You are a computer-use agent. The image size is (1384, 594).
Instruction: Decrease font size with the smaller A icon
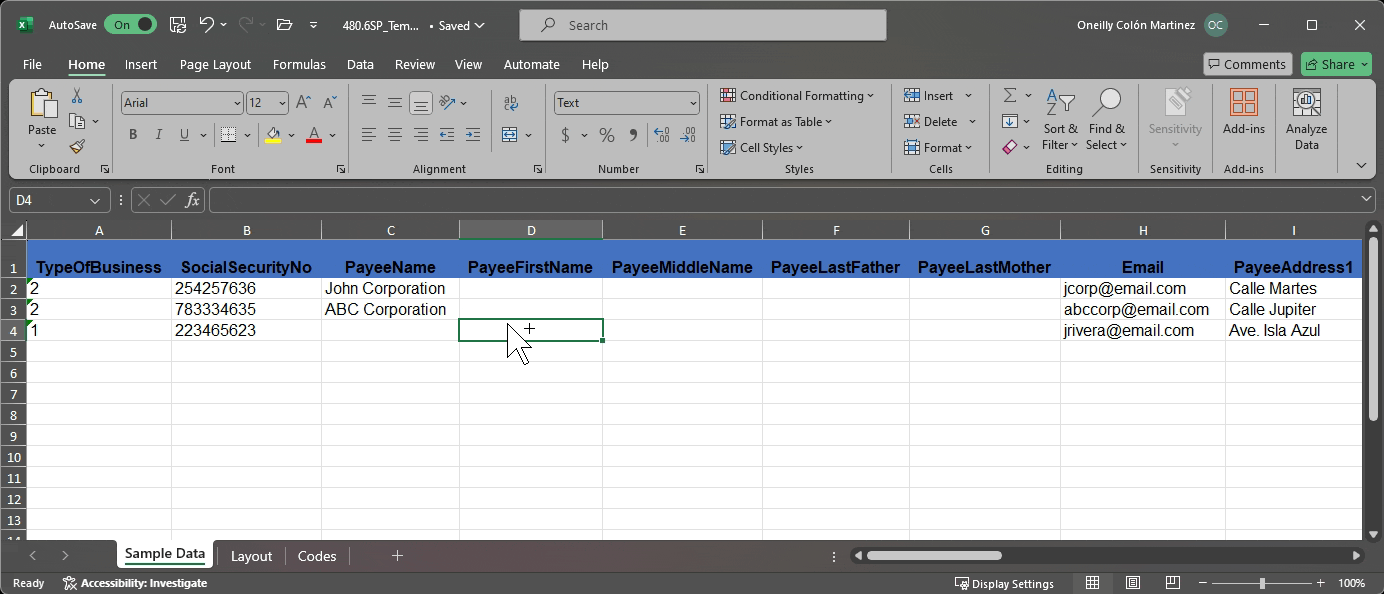pos(330,102)
